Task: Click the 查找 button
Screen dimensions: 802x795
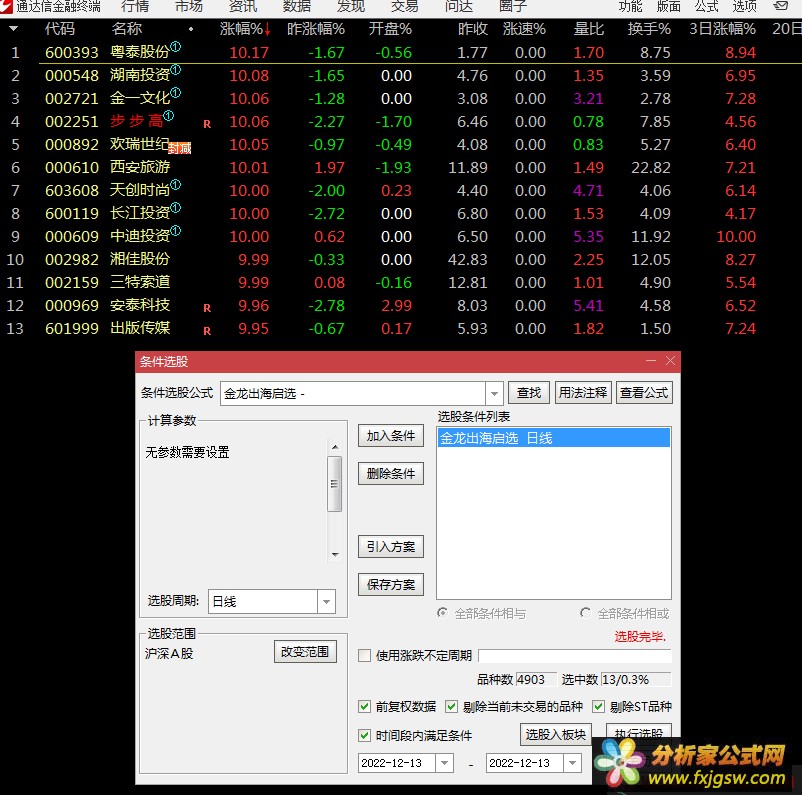Action: [x=529, y=392]
